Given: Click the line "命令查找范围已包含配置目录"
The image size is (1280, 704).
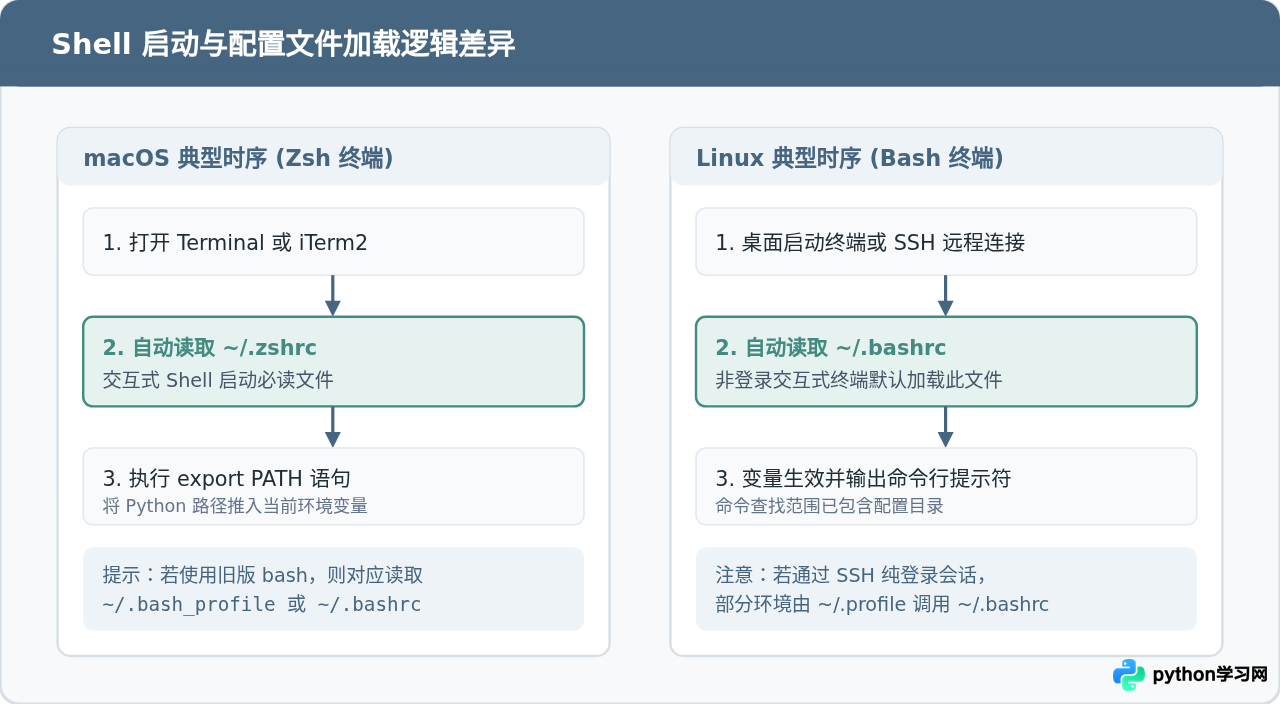Looking at the screenshot, I should pyautogui.click(x=830, y=506).
